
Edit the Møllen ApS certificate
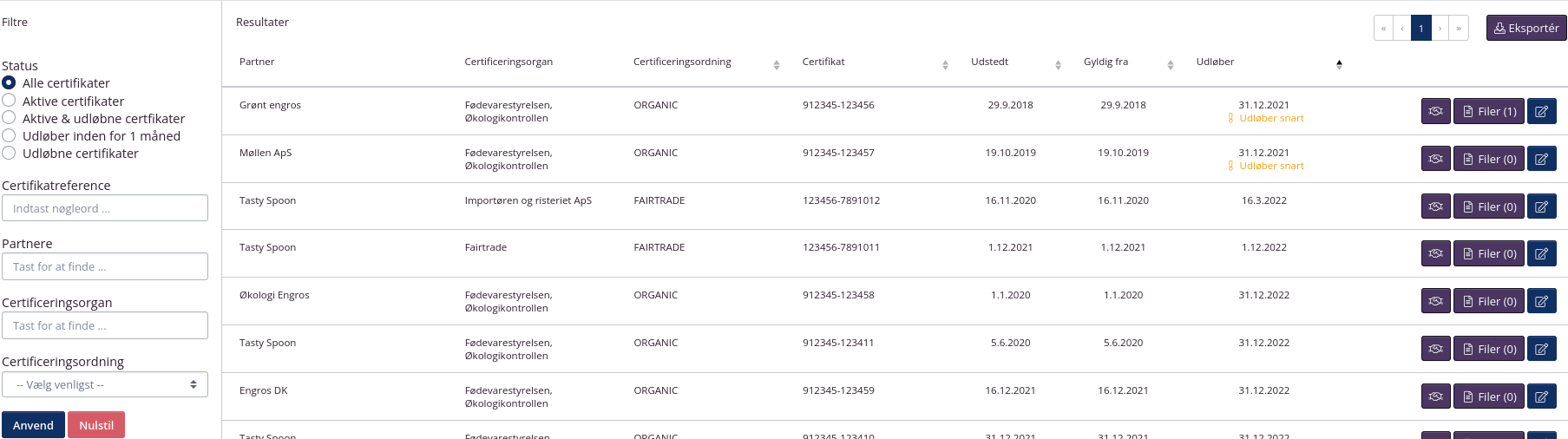(1541, 159)
